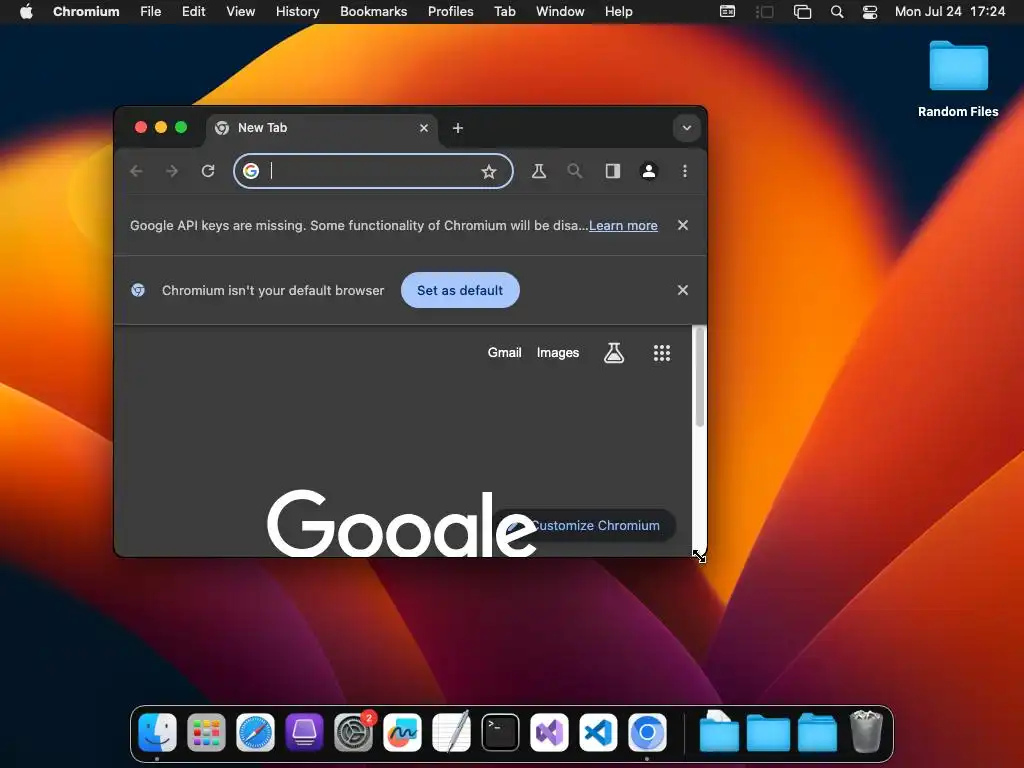Viewport: 1024px width, 768px height.
Task: Dismiss the Google API keys warning
Action: pos(683,225)
